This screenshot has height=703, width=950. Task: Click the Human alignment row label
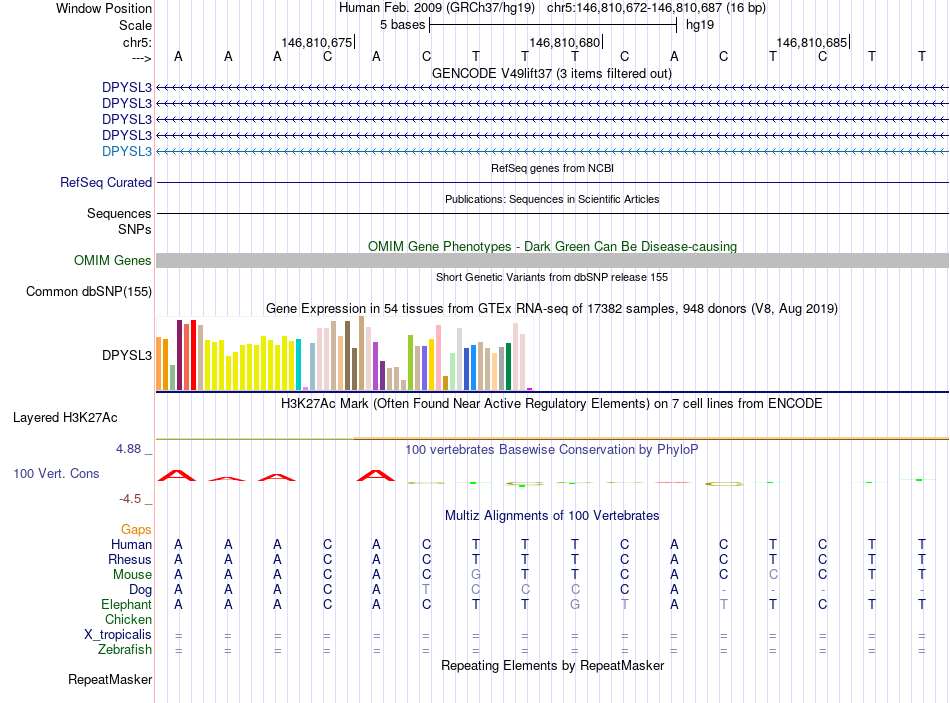[131, 544]
